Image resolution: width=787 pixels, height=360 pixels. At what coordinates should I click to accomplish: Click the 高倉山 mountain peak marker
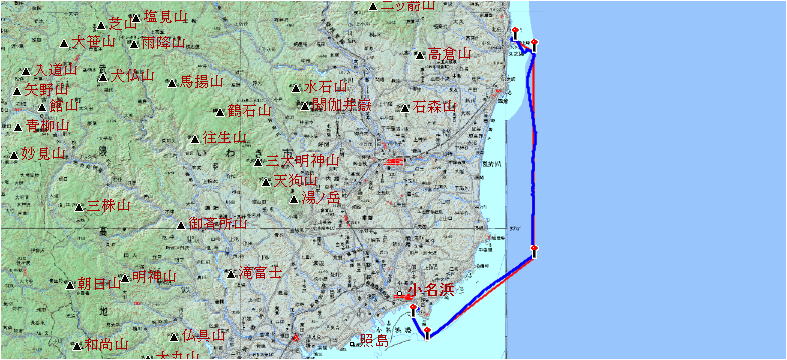420,55
